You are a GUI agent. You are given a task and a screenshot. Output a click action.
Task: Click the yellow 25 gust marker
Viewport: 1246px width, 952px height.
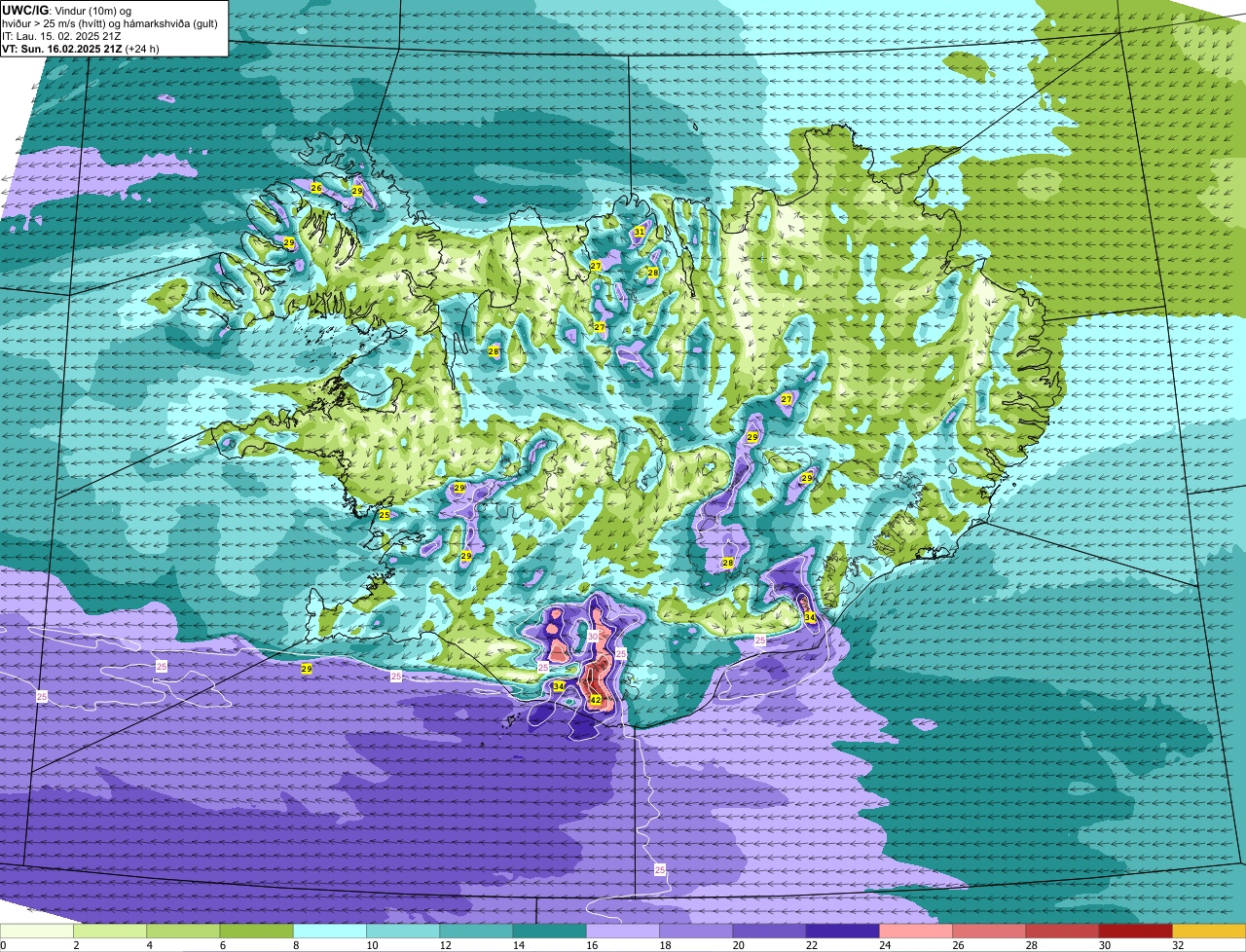(x=385, y=514)
